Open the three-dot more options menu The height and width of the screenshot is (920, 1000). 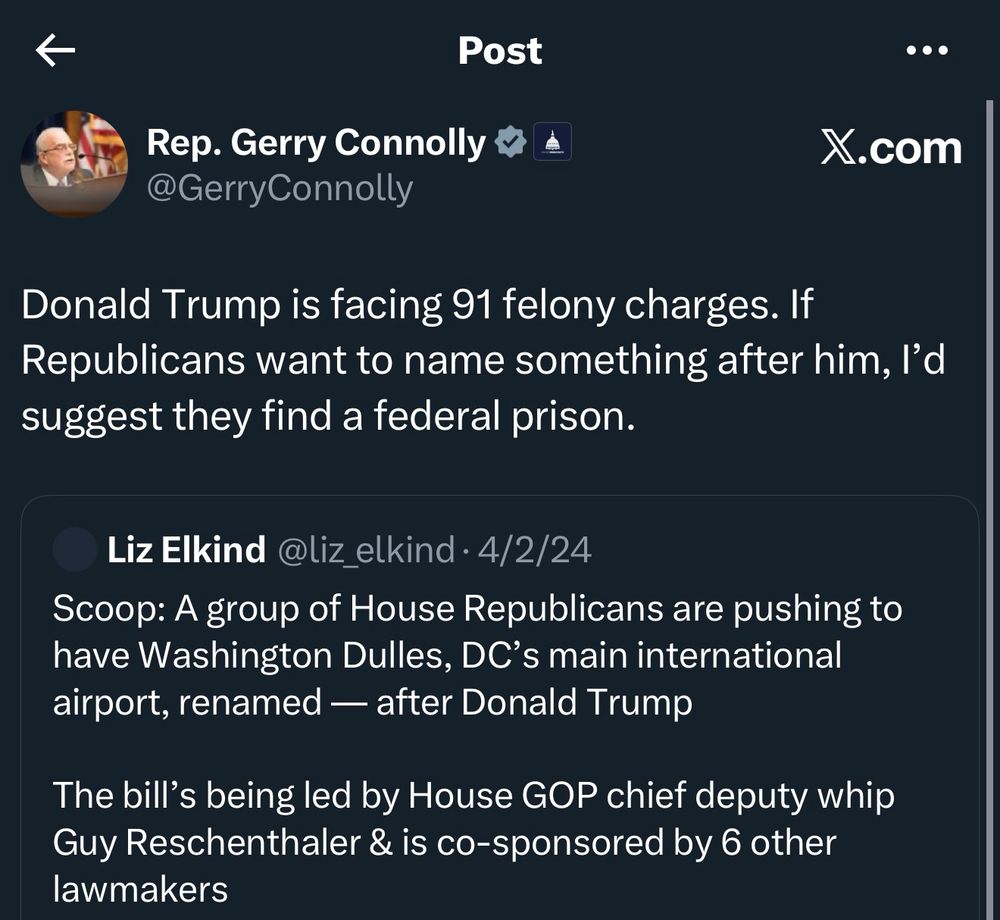coord(925,51)
